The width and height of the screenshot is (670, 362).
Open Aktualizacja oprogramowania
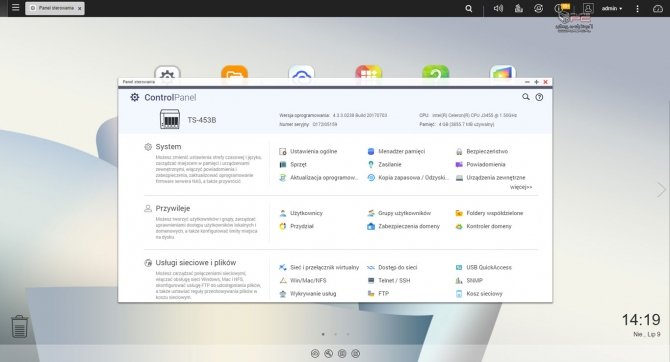[319, 178]
